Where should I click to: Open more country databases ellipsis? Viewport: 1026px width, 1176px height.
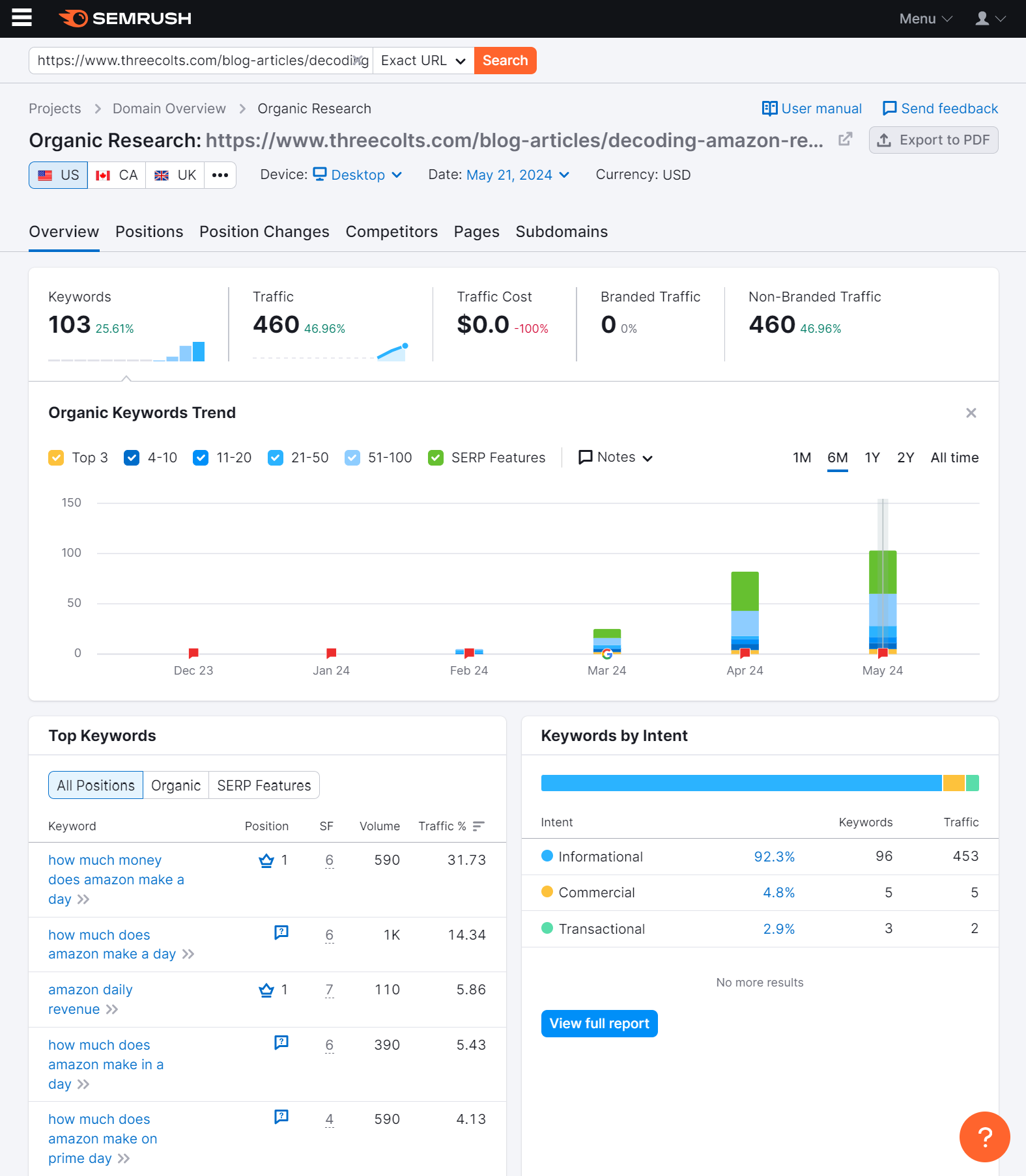point(220,175)
